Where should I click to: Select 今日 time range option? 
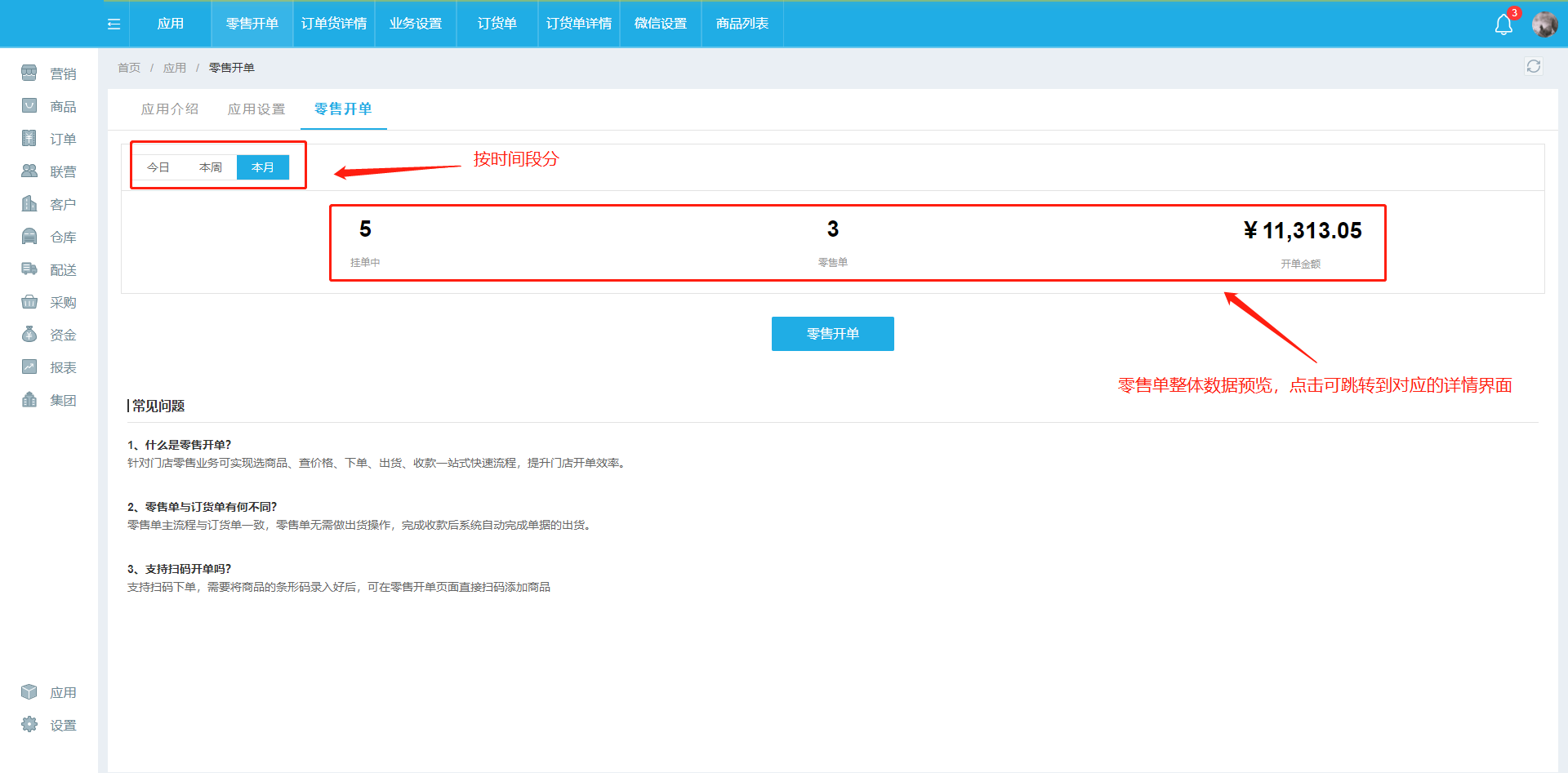[x=158, y=167]
